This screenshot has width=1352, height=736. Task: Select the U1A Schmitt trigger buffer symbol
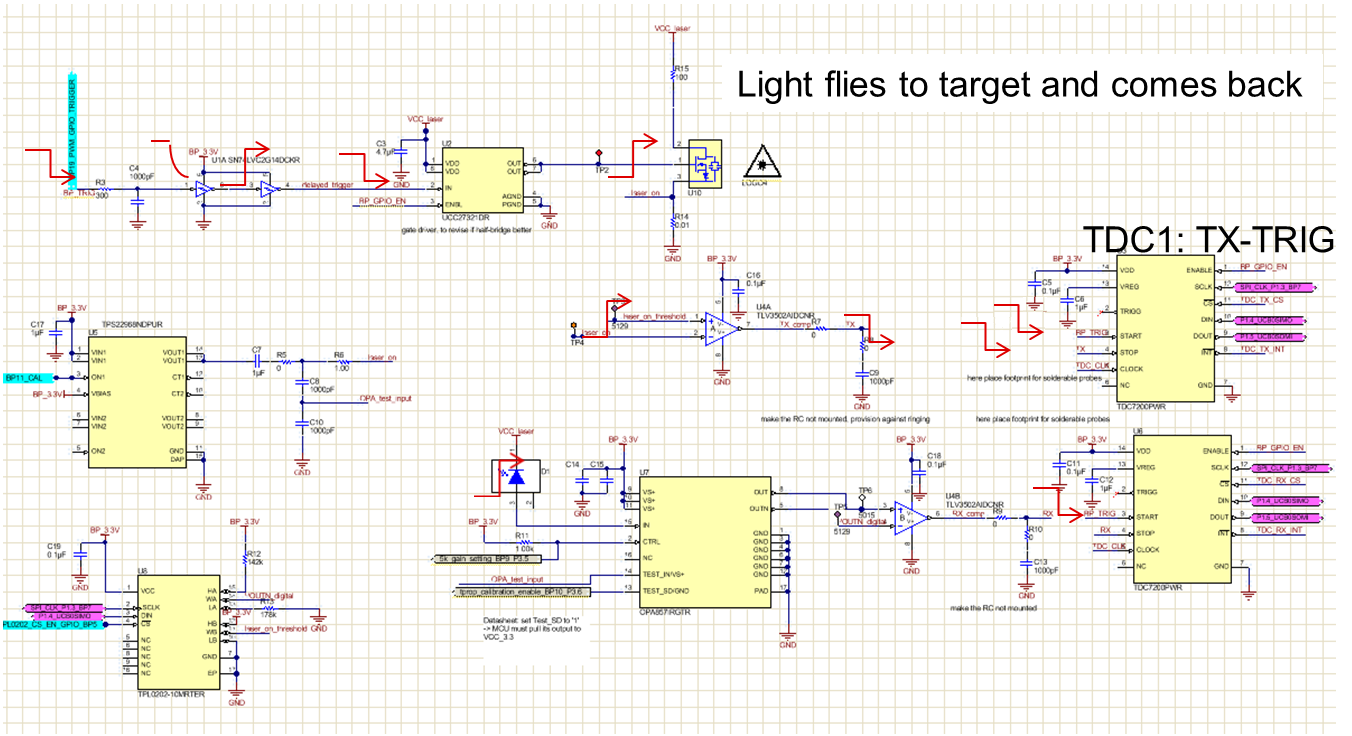point(204,188)
